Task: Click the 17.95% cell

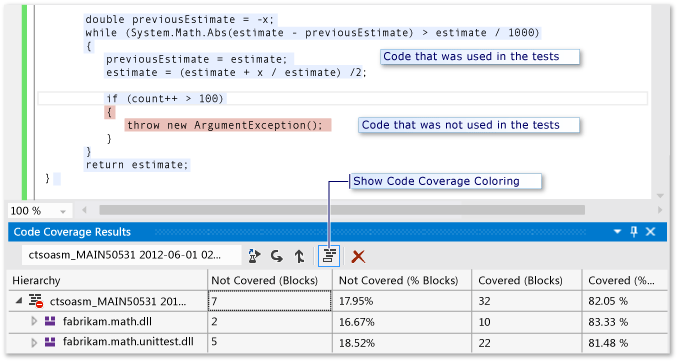Action: click(402, 301)
